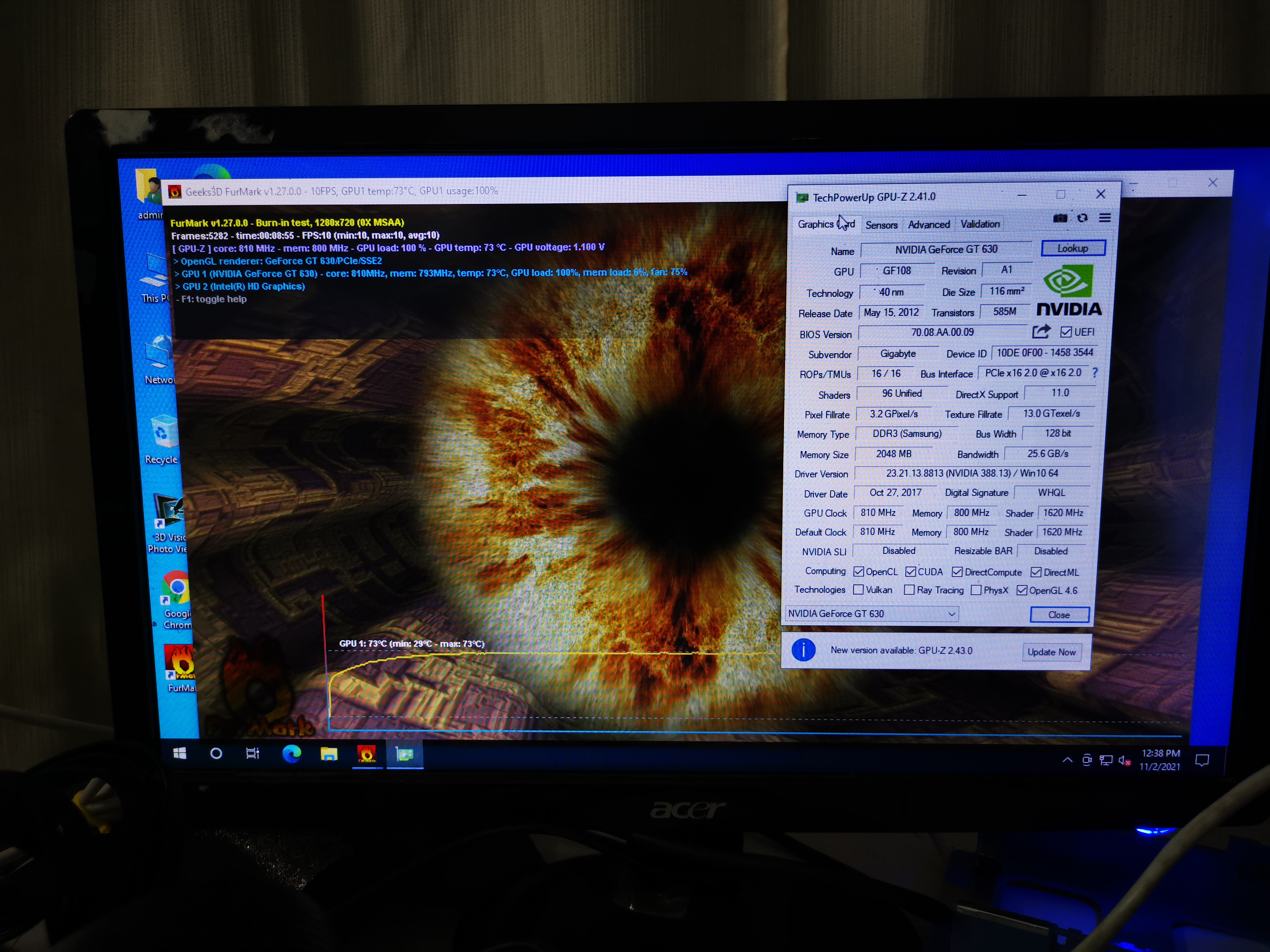Viewport: 1270px width, 952px height.
Task: Click the Task View taskbar icon
Action: [x=253, y=753]
